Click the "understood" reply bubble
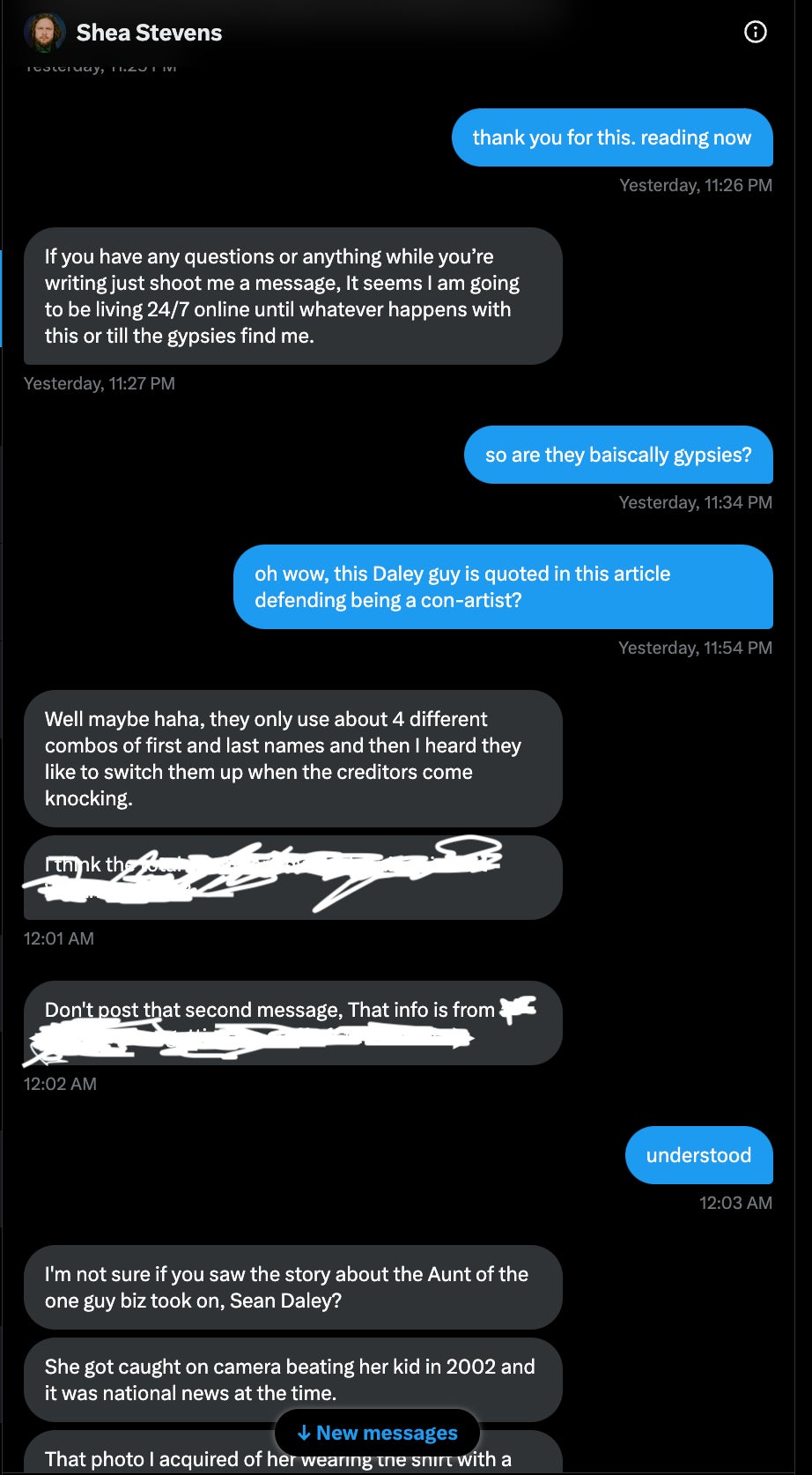The width and height of the screenshot is (812, 1475). [x=698, y=1155]
